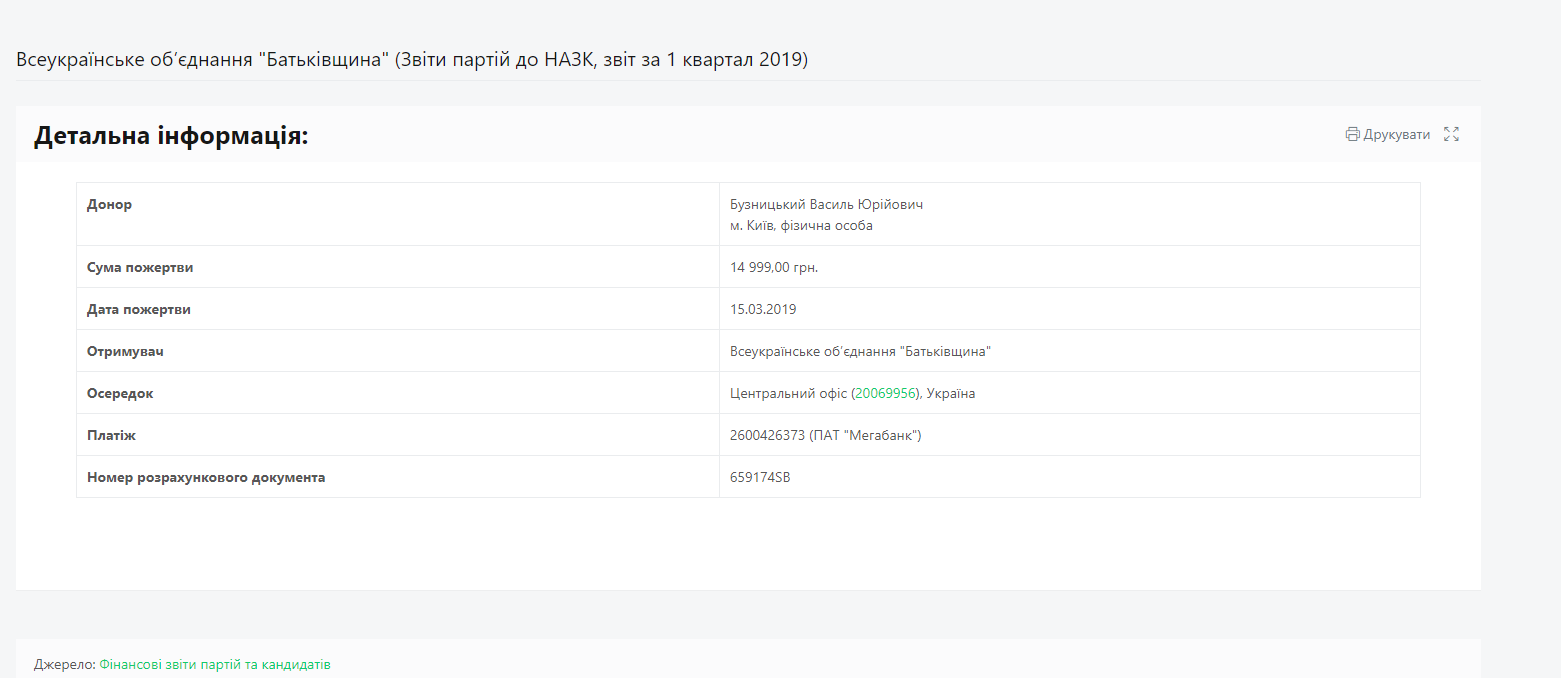Click the Дата пожертви label

[x=139, y=310]
